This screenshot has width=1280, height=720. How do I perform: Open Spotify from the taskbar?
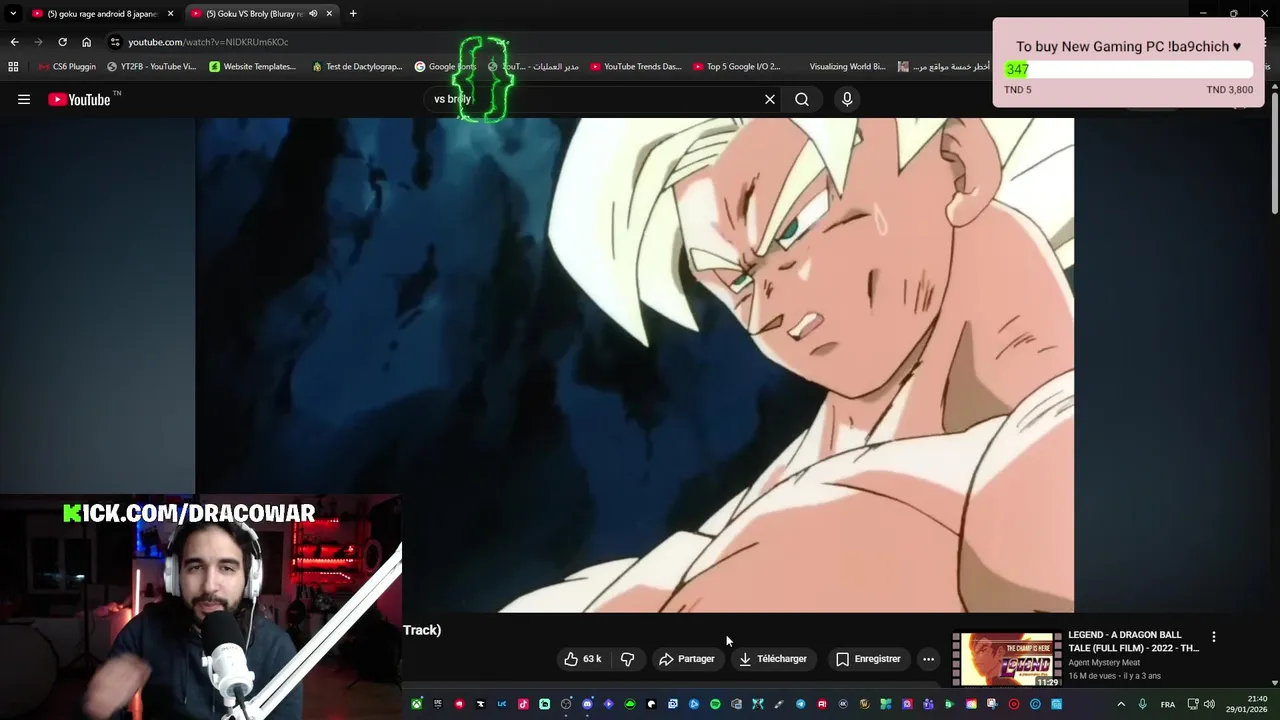click(715, 704)
